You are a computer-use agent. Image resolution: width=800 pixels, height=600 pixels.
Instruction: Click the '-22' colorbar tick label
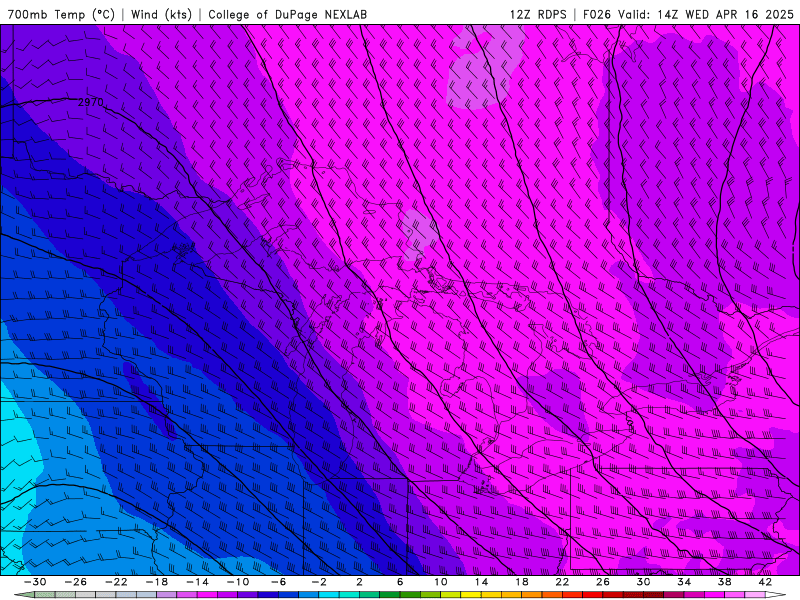116,582
